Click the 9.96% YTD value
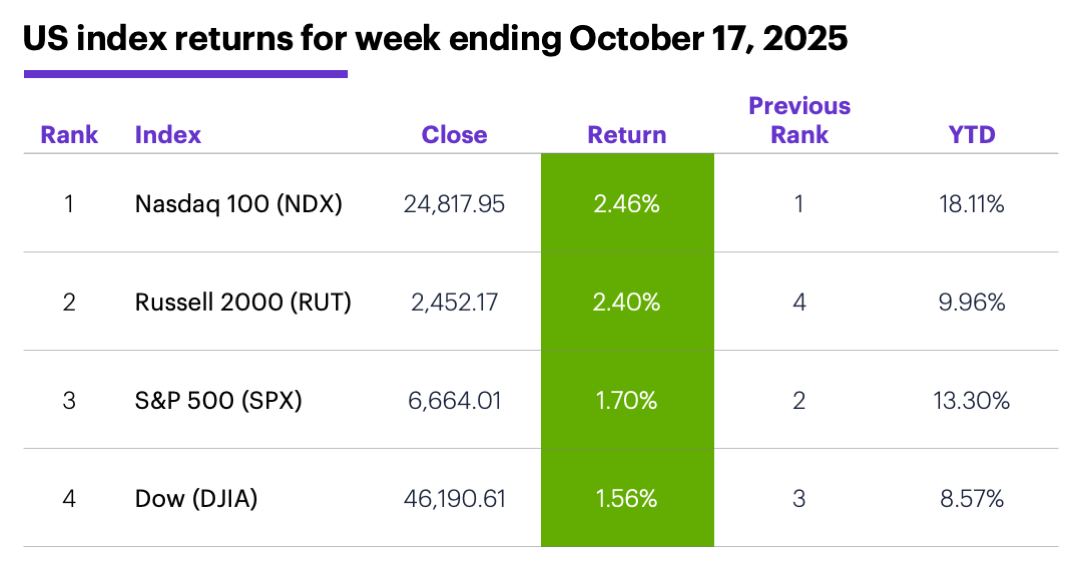The width and height of the screenshot is (1080, 565). tap(972, 302)
